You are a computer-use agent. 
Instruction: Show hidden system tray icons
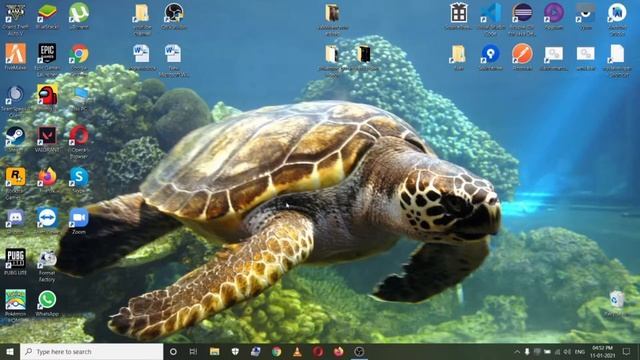pos(517,351)
